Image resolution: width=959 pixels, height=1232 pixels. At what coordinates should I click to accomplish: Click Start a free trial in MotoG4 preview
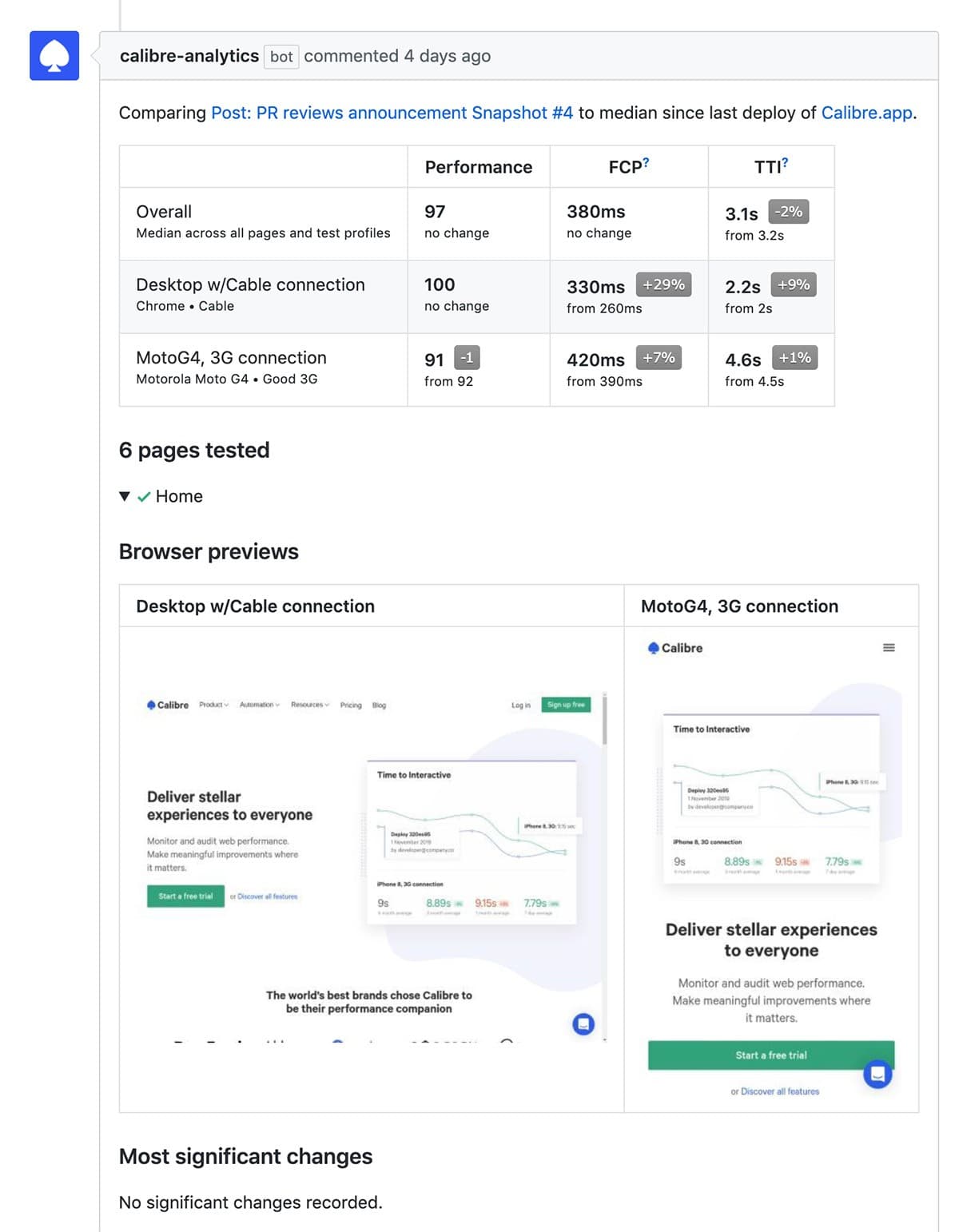(x=770, y=1055)
